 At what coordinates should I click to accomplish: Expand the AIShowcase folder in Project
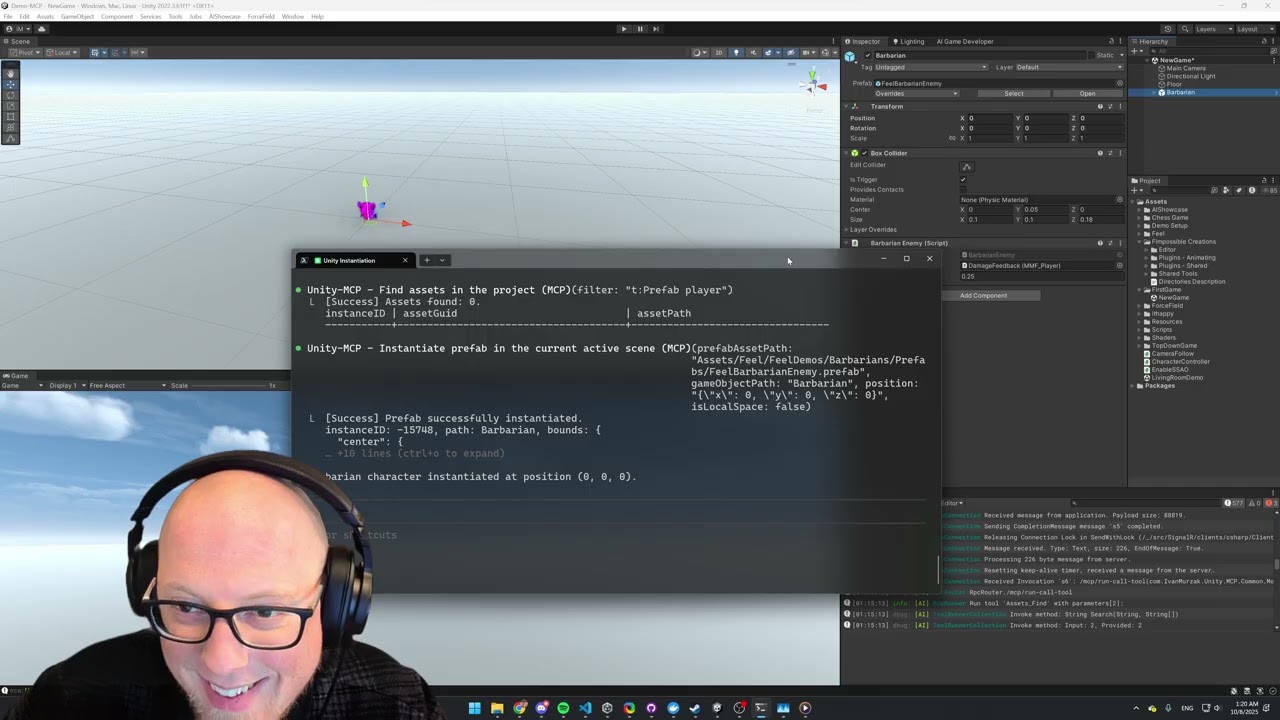1141,210
